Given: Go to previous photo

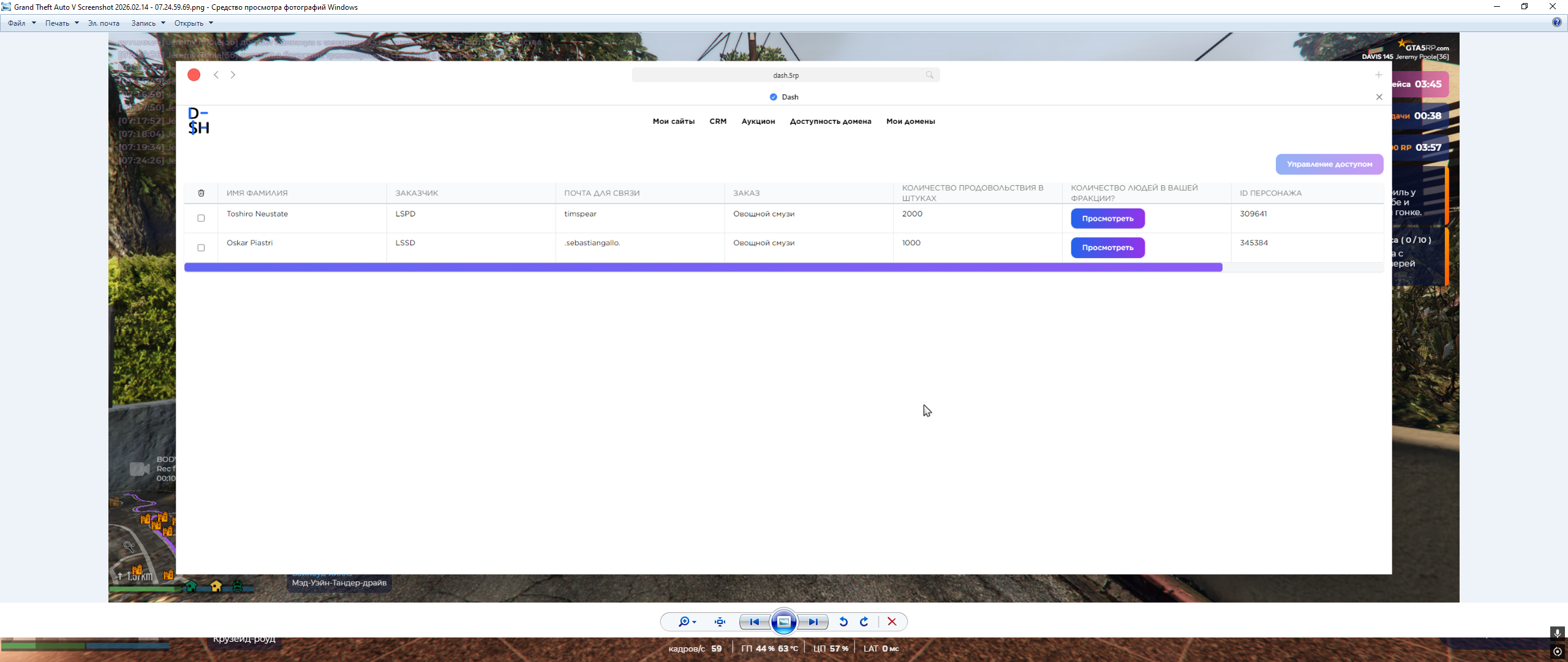Looking at the screenshot, I should coord(754,622).
